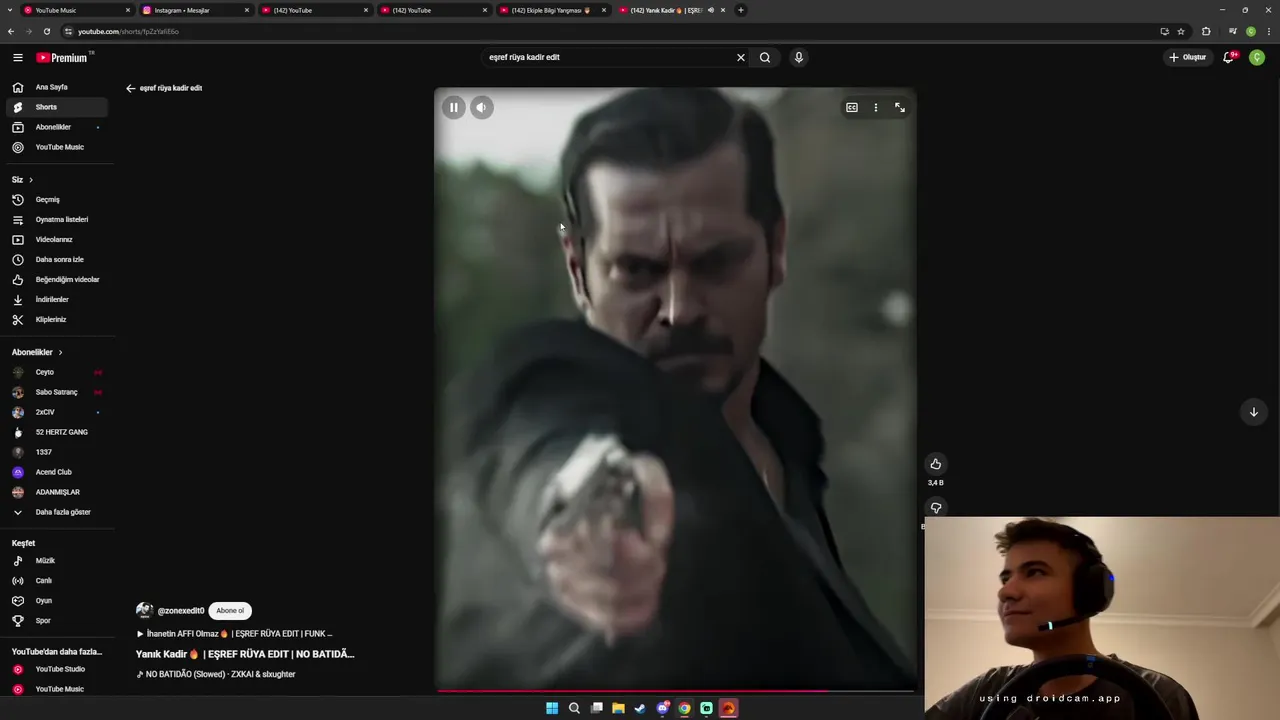This screenshot has height=720, width=1280.
Task: Open Beğendiğim videolar
Action: pyautogui.click(x=57, y=279)
